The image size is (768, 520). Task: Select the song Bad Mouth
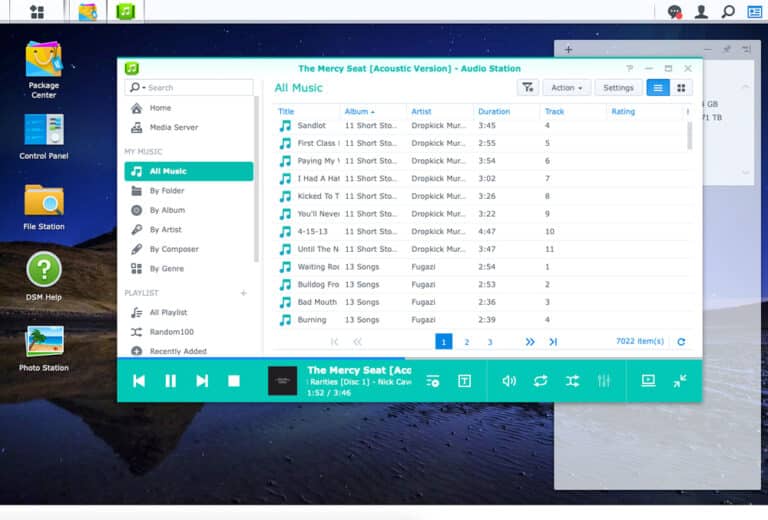click(x=480, y=302)
